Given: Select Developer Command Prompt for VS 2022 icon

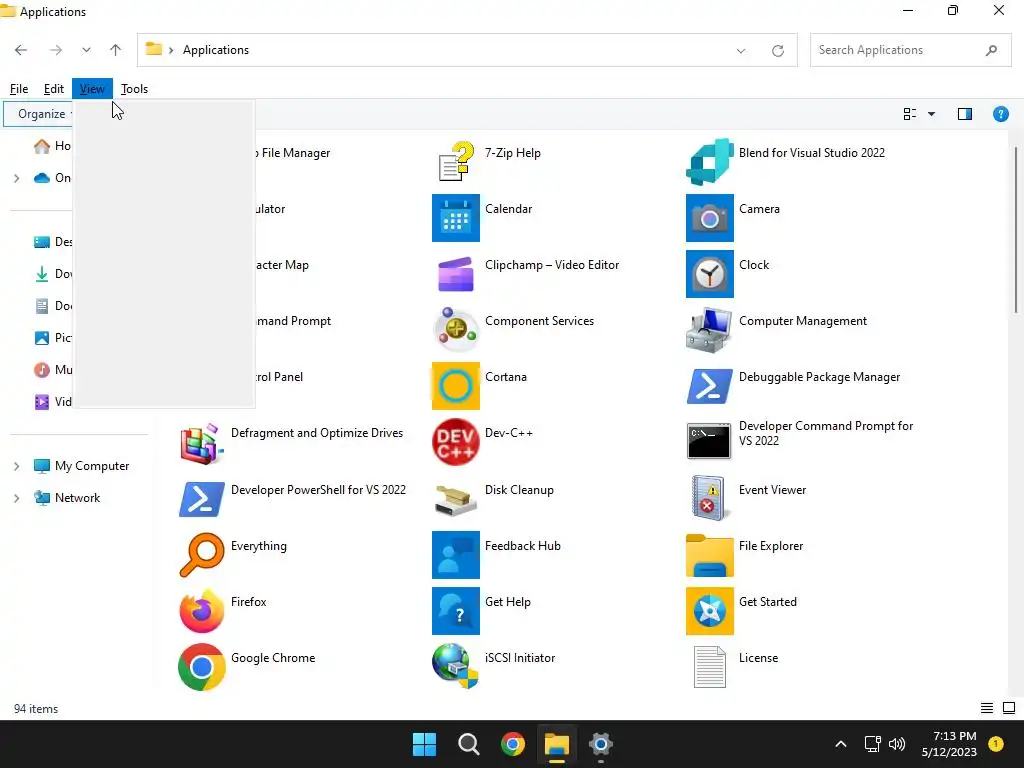Looking at the screenshot, I should (709, 442).
